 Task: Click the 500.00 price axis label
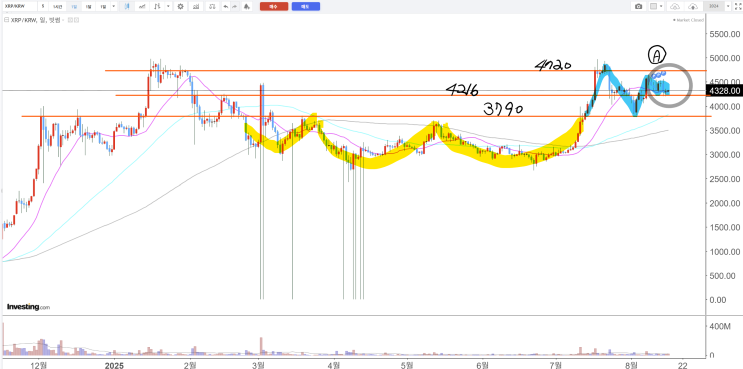coord(724,276)
